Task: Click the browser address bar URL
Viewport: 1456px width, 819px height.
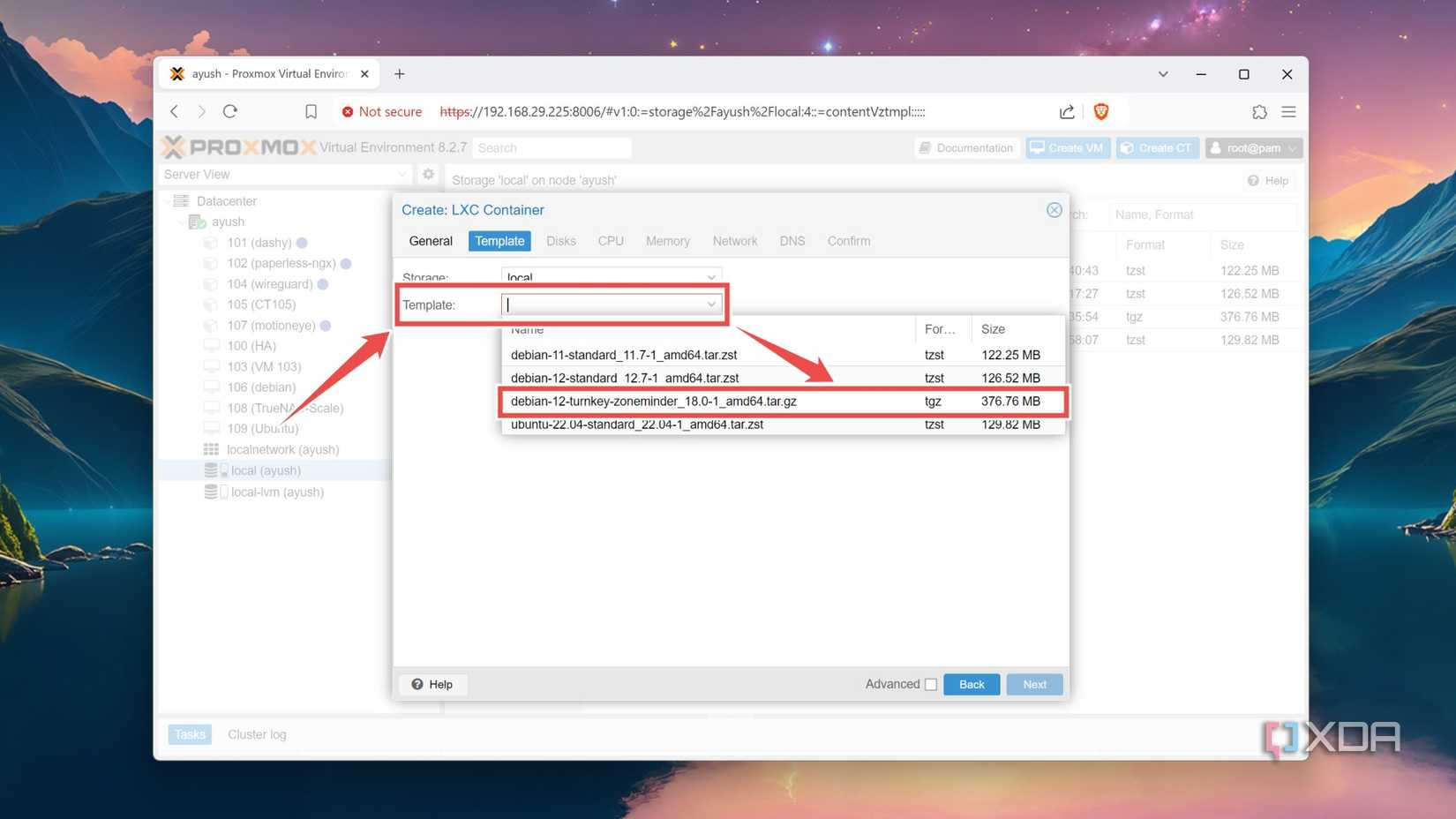Action: [682, 111]
